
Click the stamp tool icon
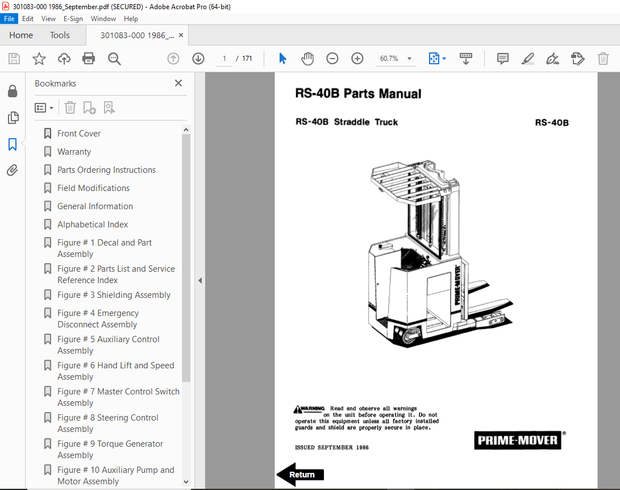[x=577, y=59]
